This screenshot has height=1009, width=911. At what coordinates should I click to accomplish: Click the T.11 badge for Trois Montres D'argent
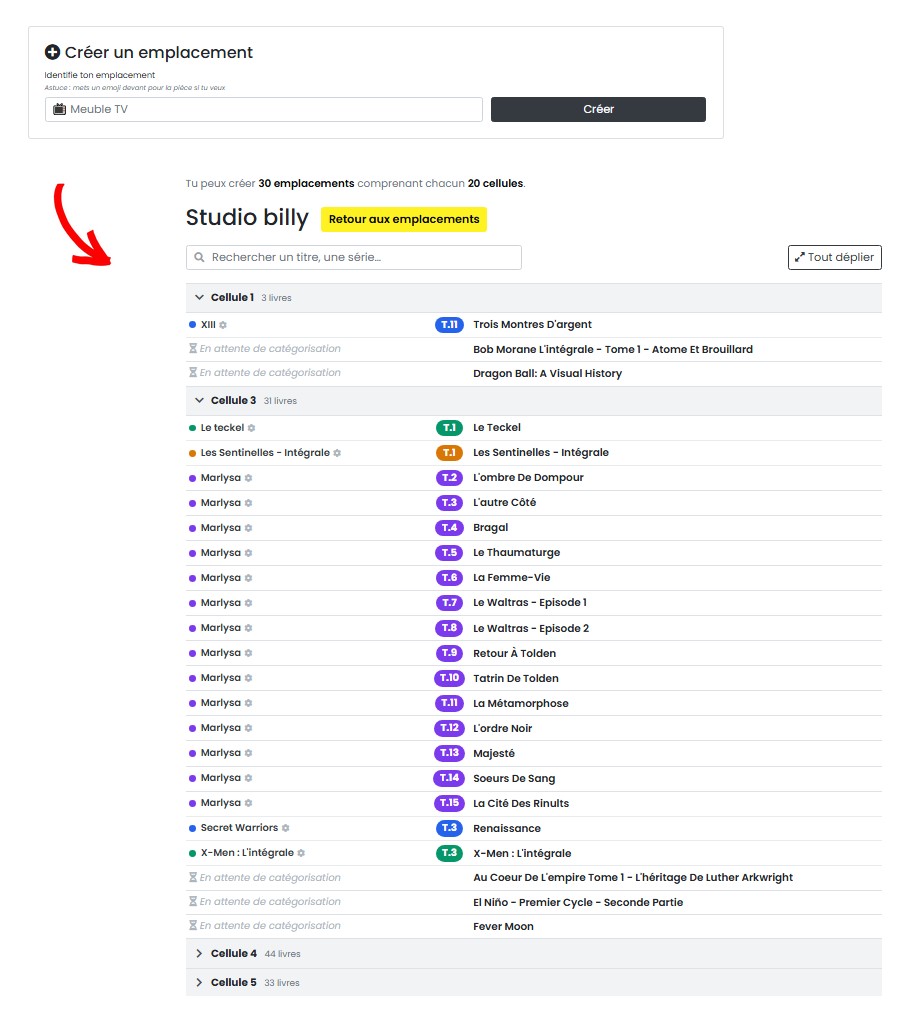click(449, 325)
